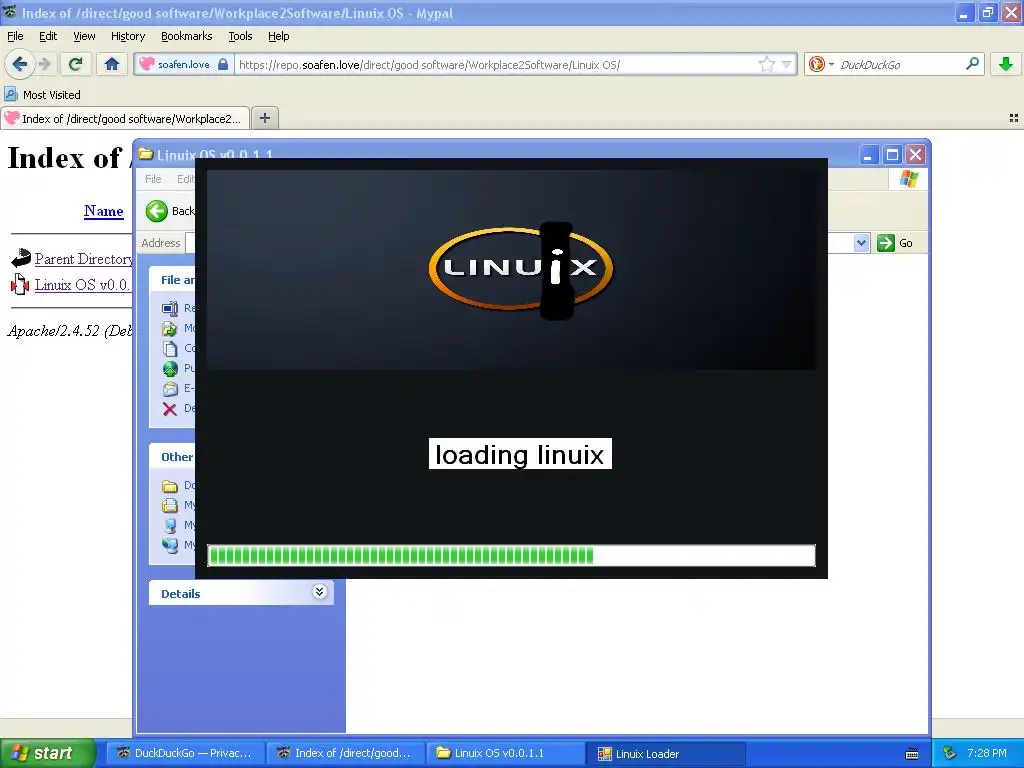Viewport: 1024px width, 768px height.
Task: Click the loading linuix text label
Action: point(520,454)
